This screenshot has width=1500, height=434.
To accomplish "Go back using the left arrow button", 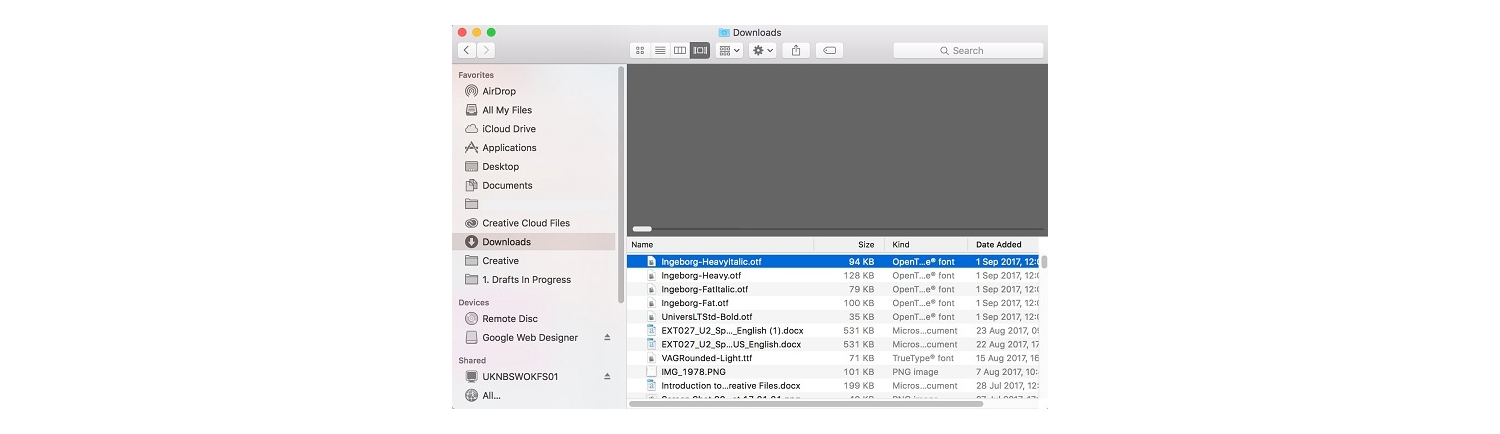I will [x=467, y=50].
